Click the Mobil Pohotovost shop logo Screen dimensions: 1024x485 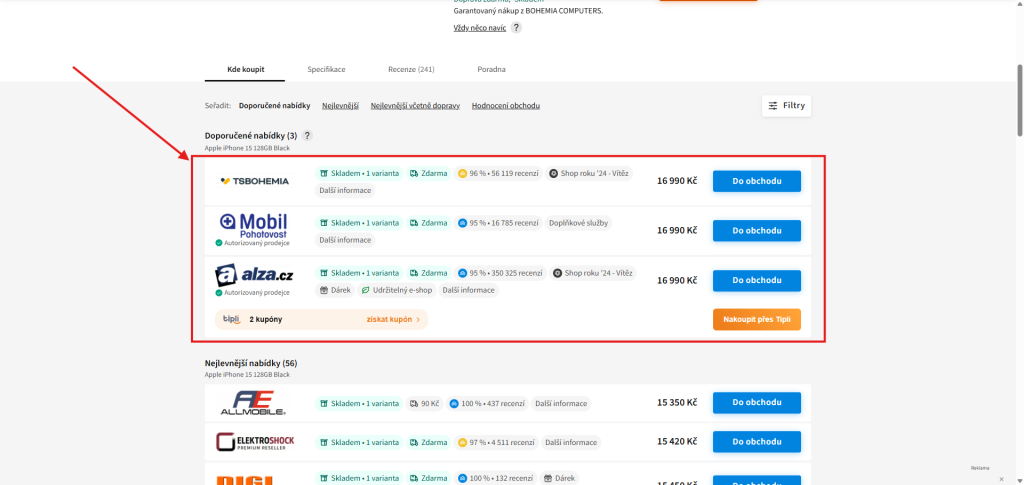tap(254, 226)
